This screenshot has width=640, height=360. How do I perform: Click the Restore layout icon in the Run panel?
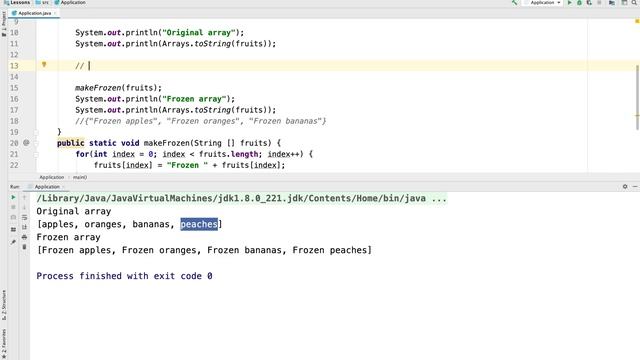click(13, 230)
